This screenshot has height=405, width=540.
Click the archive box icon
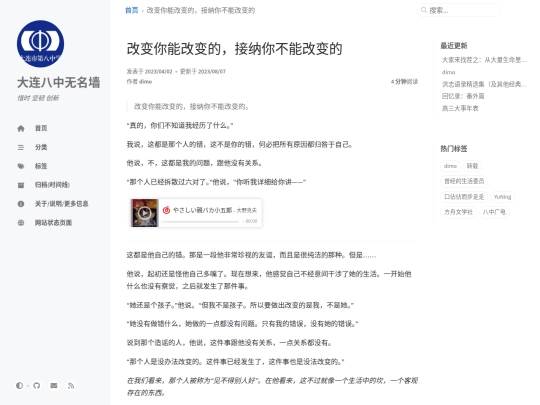pos(21,185)
